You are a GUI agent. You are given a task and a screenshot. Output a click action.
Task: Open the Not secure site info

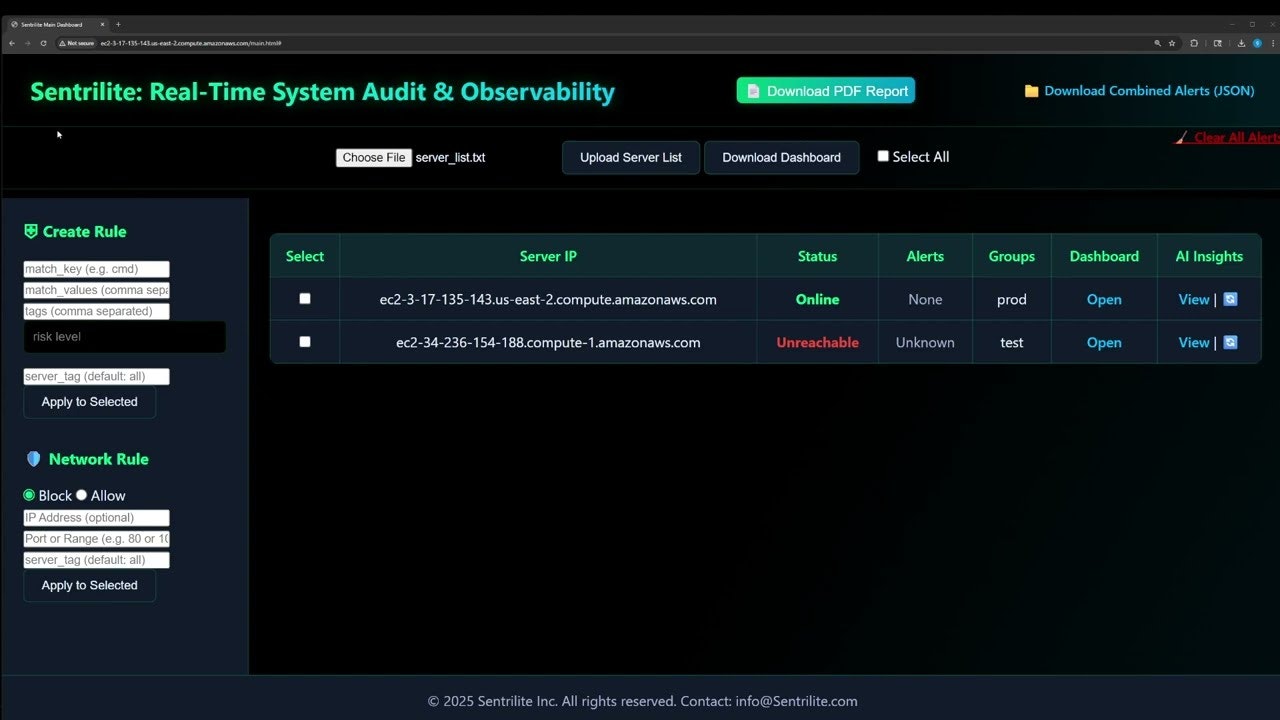77,43
